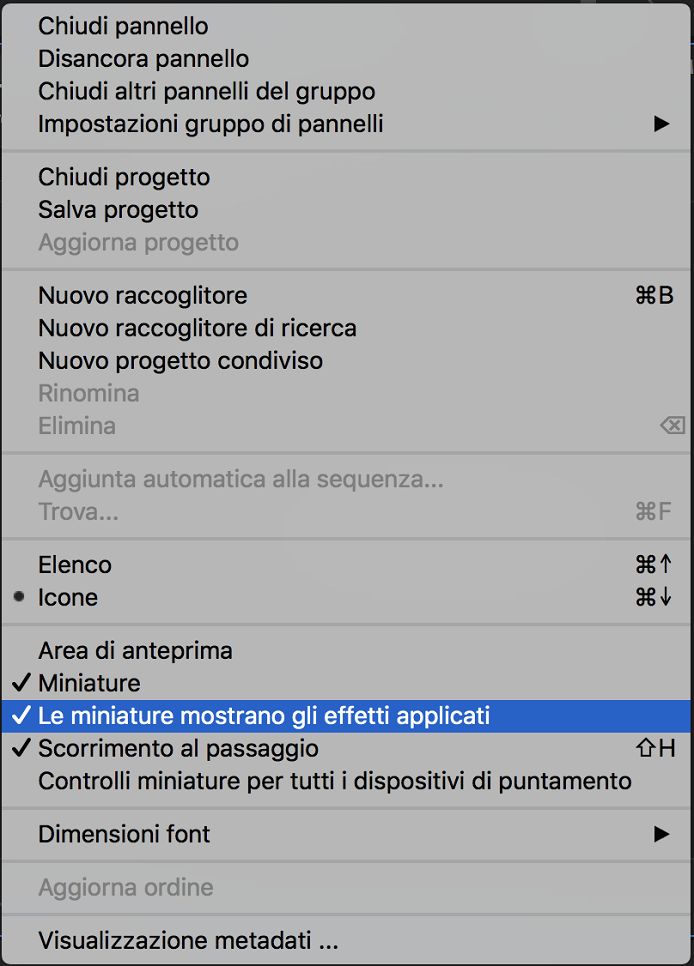
Task: Switch to Elenco view
Action: pos(75,565)
